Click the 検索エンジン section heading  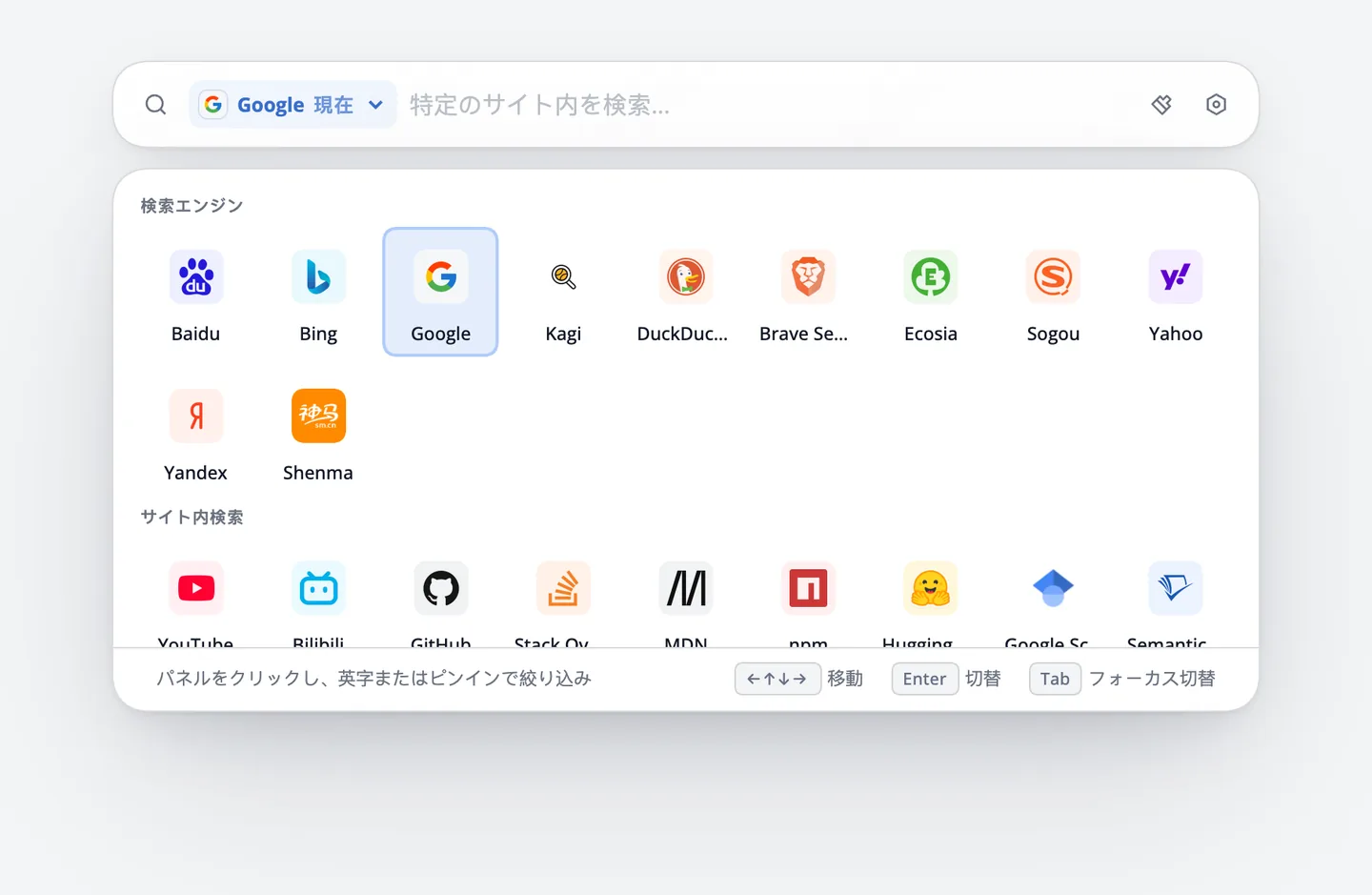point(192,206)
